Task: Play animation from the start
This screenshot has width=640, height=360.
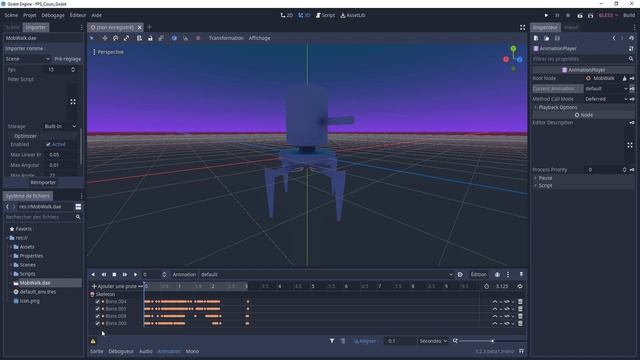Action: point(125,275)
